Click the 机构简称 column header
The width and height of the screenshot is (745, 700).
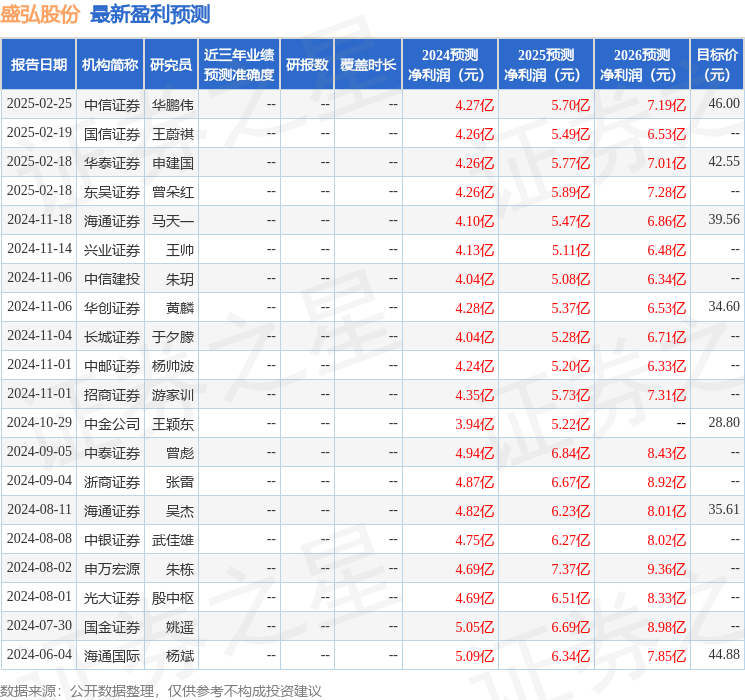coord(110,65)
